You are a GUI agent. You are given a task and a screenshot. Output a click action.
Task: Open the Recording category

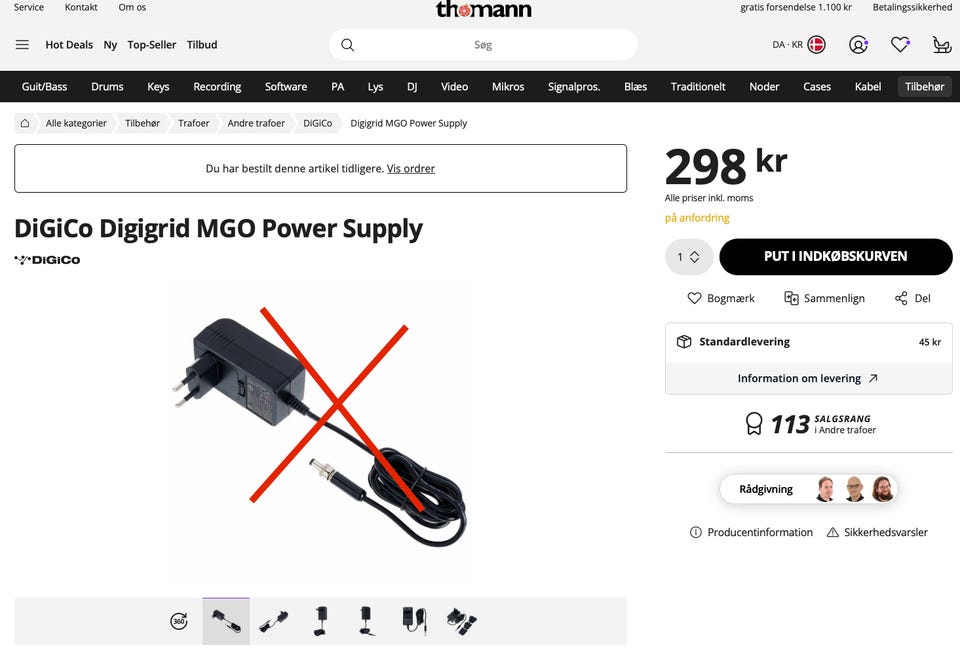(x=217, y=86)
